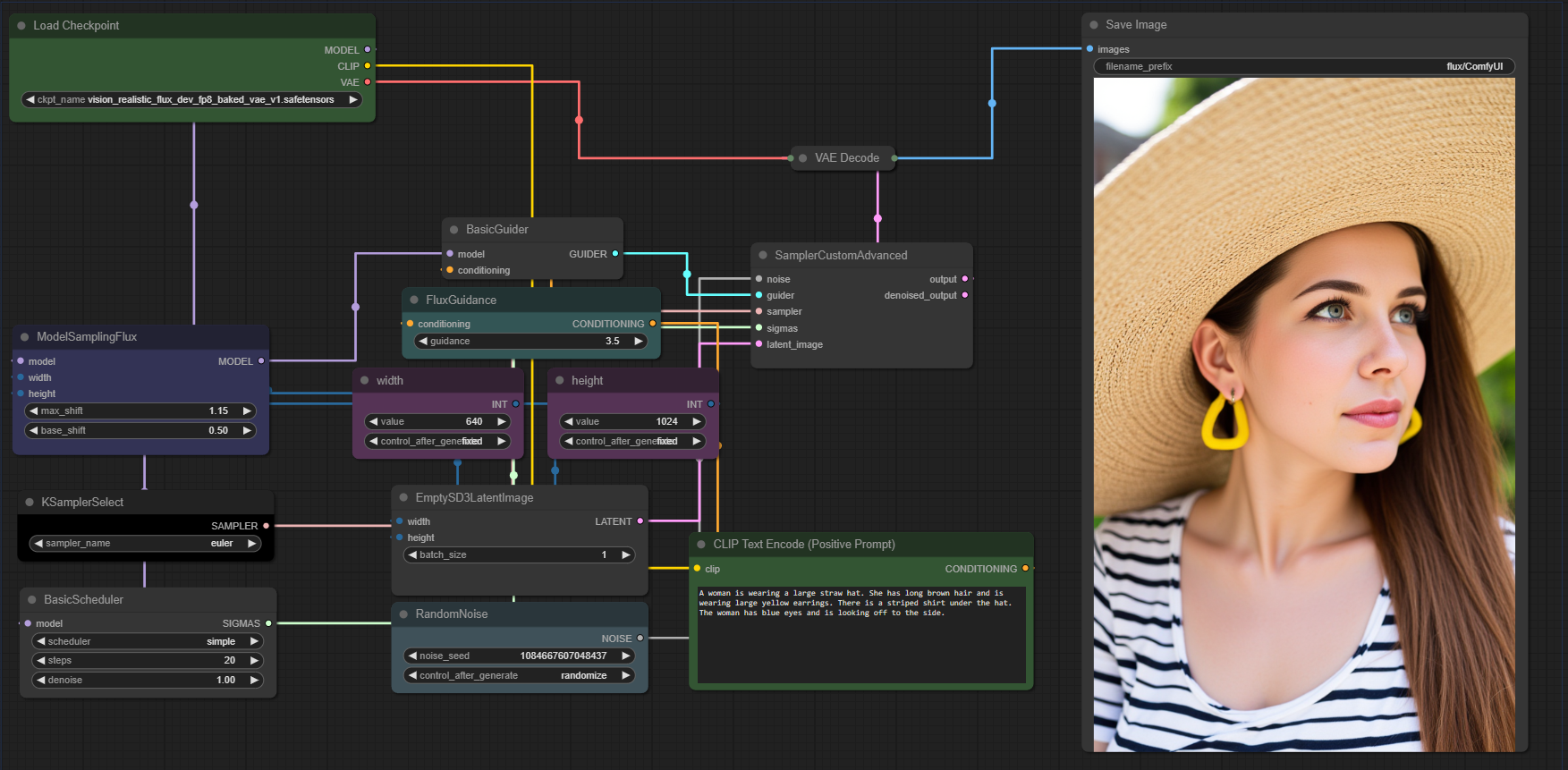Screen dimensions: 1568x770
Task: Collapse the VAE Decode node dot
Action: coord(802,158)
